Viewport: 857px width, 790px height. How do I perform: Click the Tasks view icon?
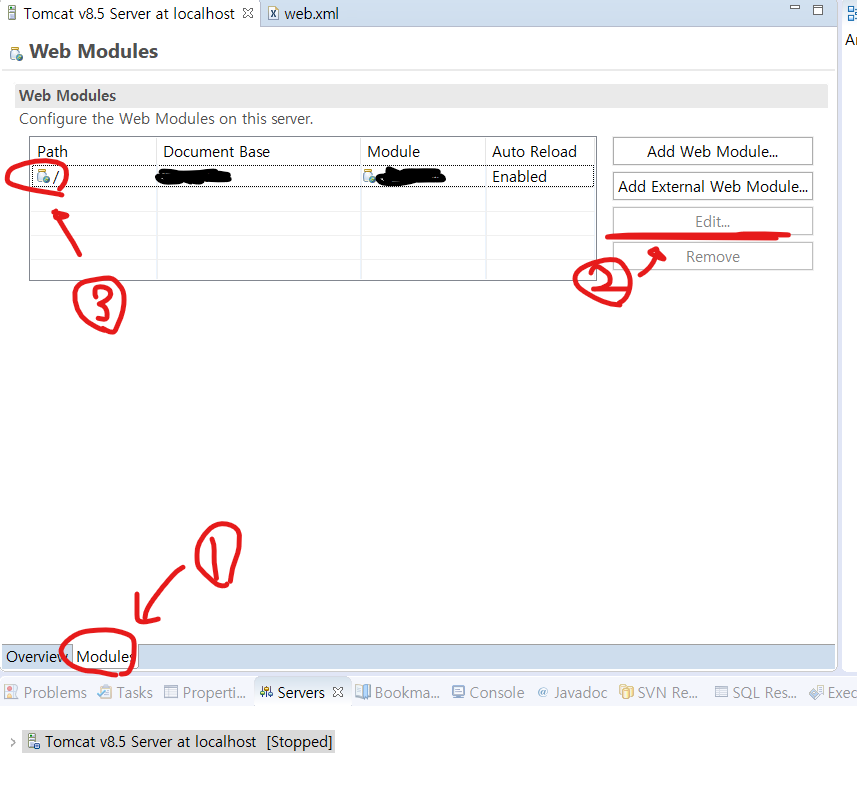pos(105,692)
